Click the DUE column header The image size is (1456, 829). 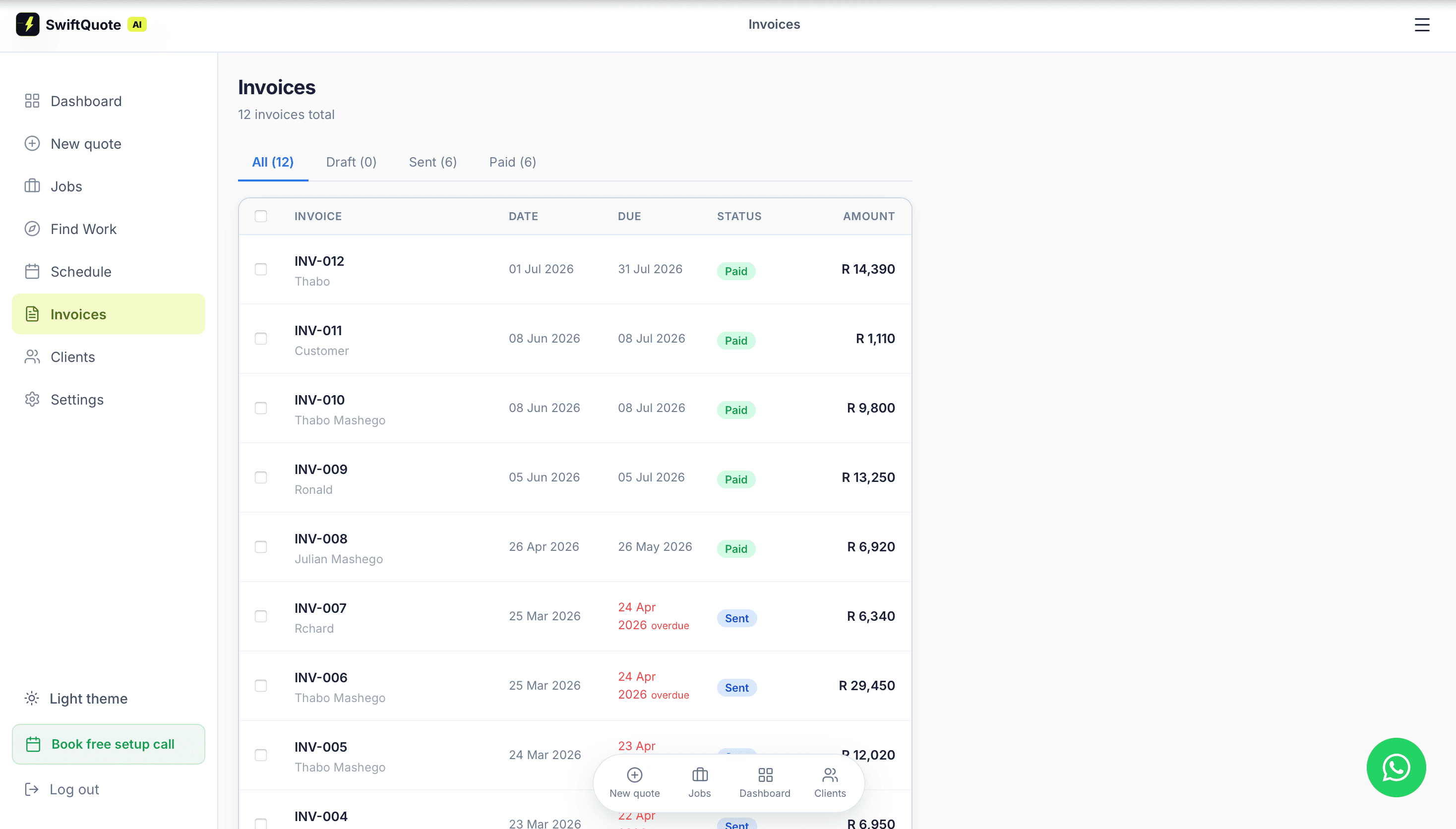click(629, 216)
